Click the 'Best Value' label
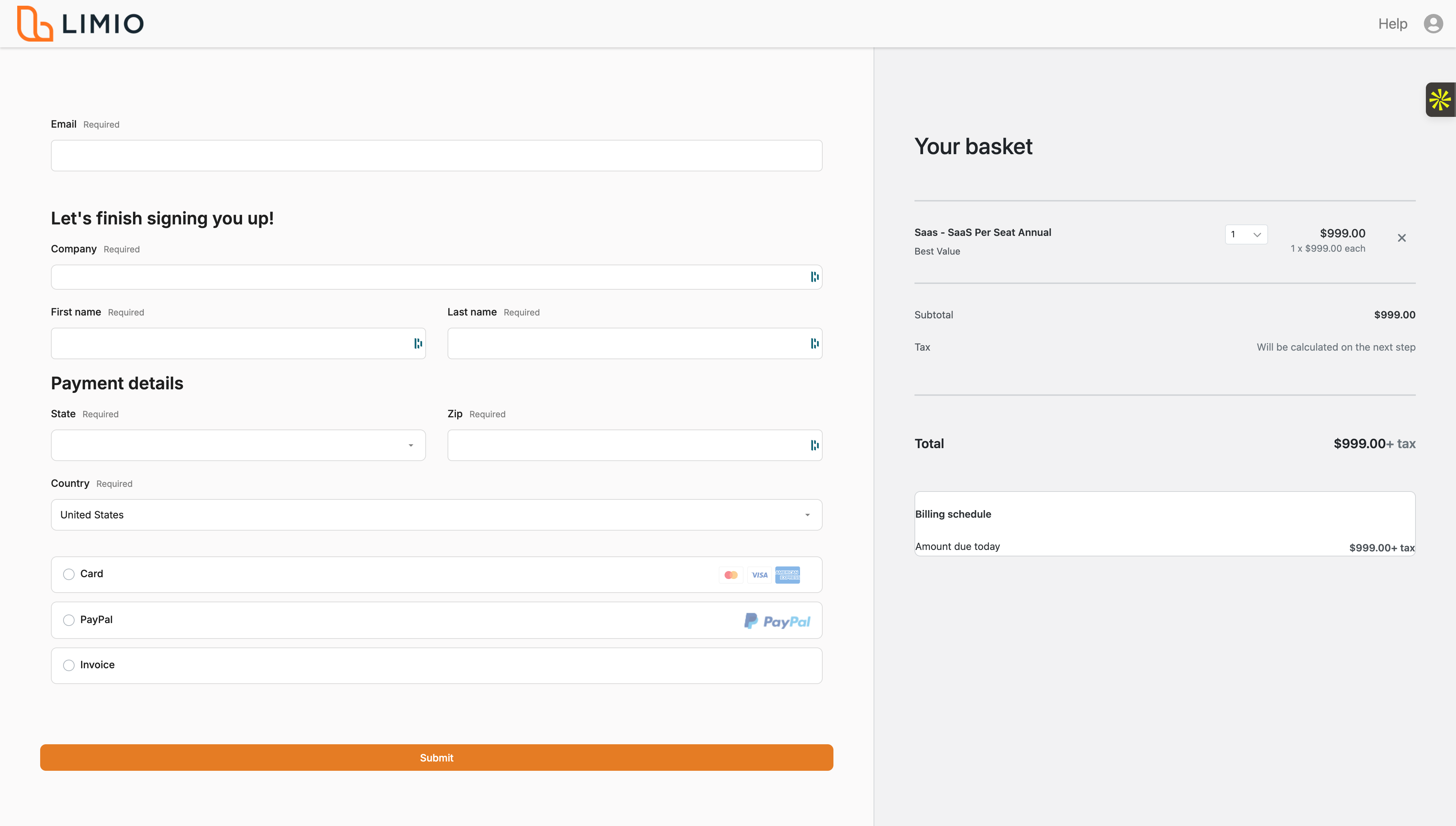The width and height of the screenshot is (1456, 826). click(937, 251)
